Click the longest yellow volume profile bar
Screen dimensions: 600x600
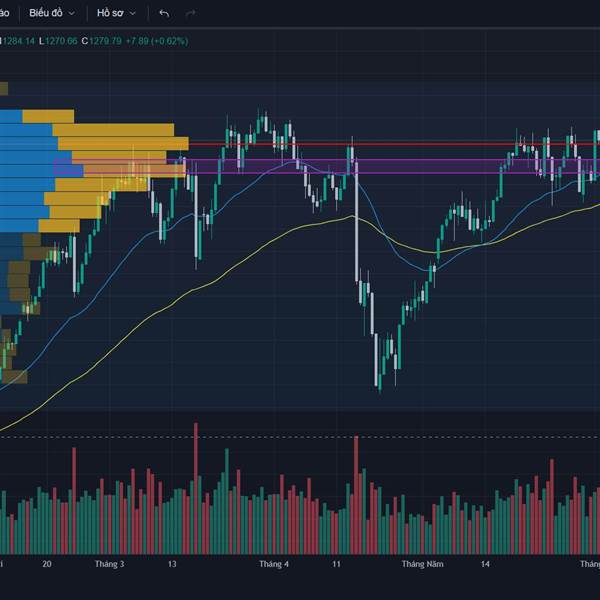pyautogui.click(x=123, y=143)
